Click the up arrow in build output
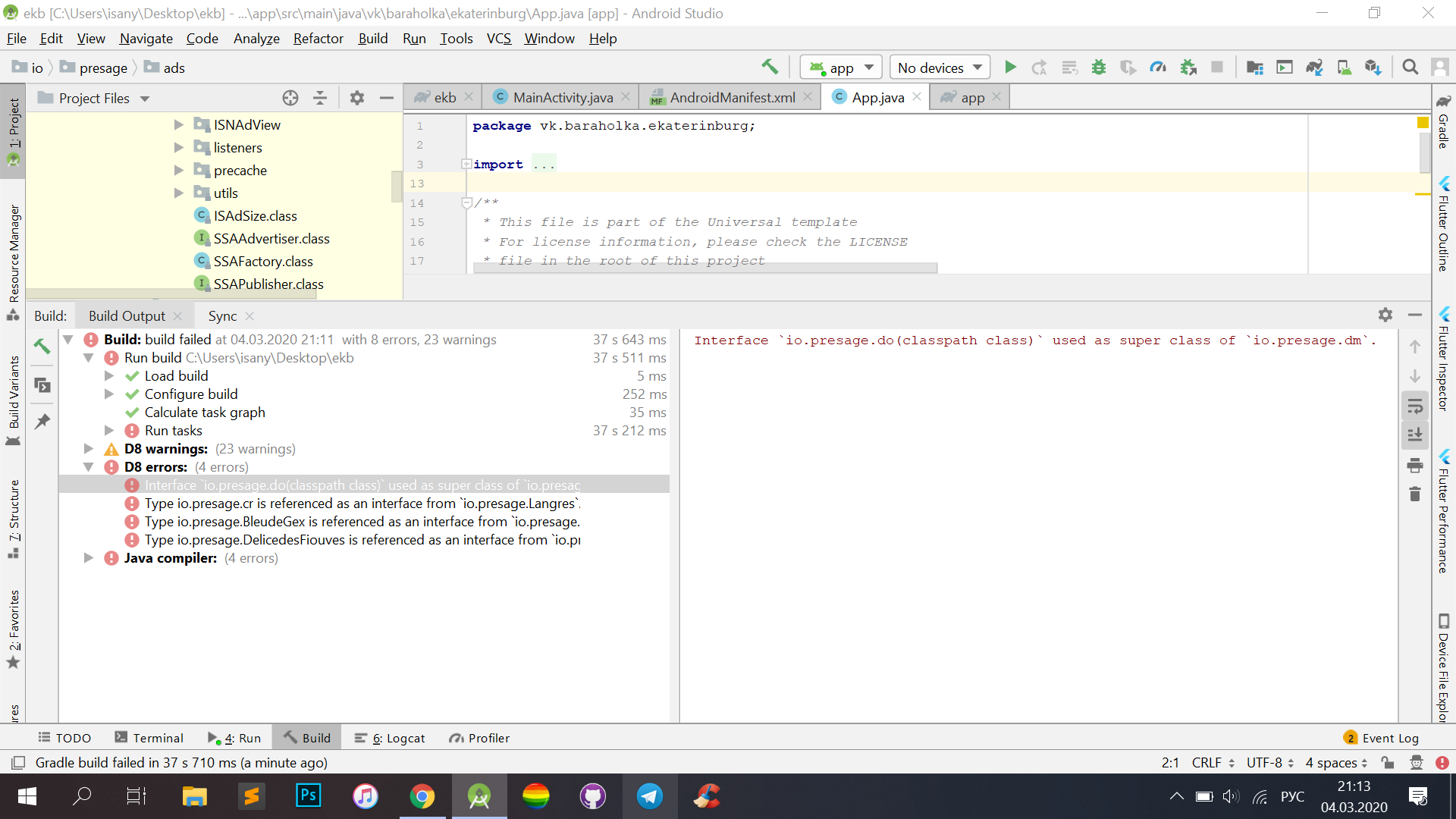The width and height of the screenshot is (1456, 819). pyautogui.click(x=1415, y=347)
